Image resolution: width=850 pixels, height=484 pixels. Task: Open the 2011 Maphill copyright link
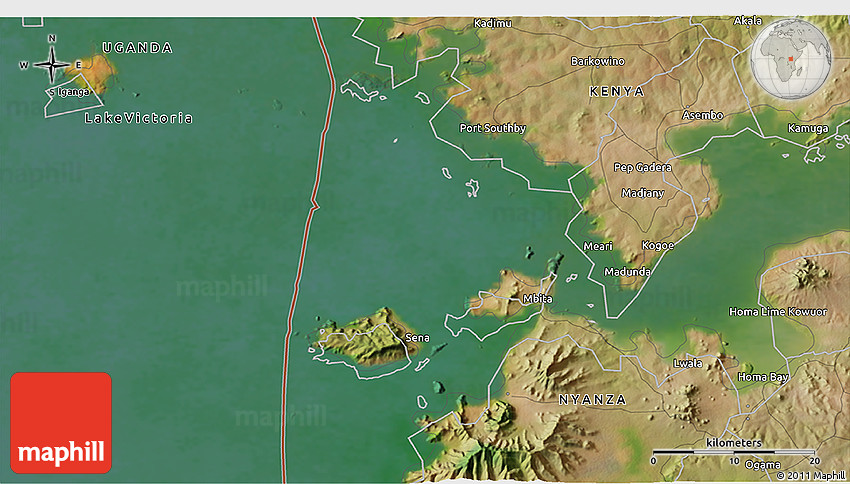810,475
